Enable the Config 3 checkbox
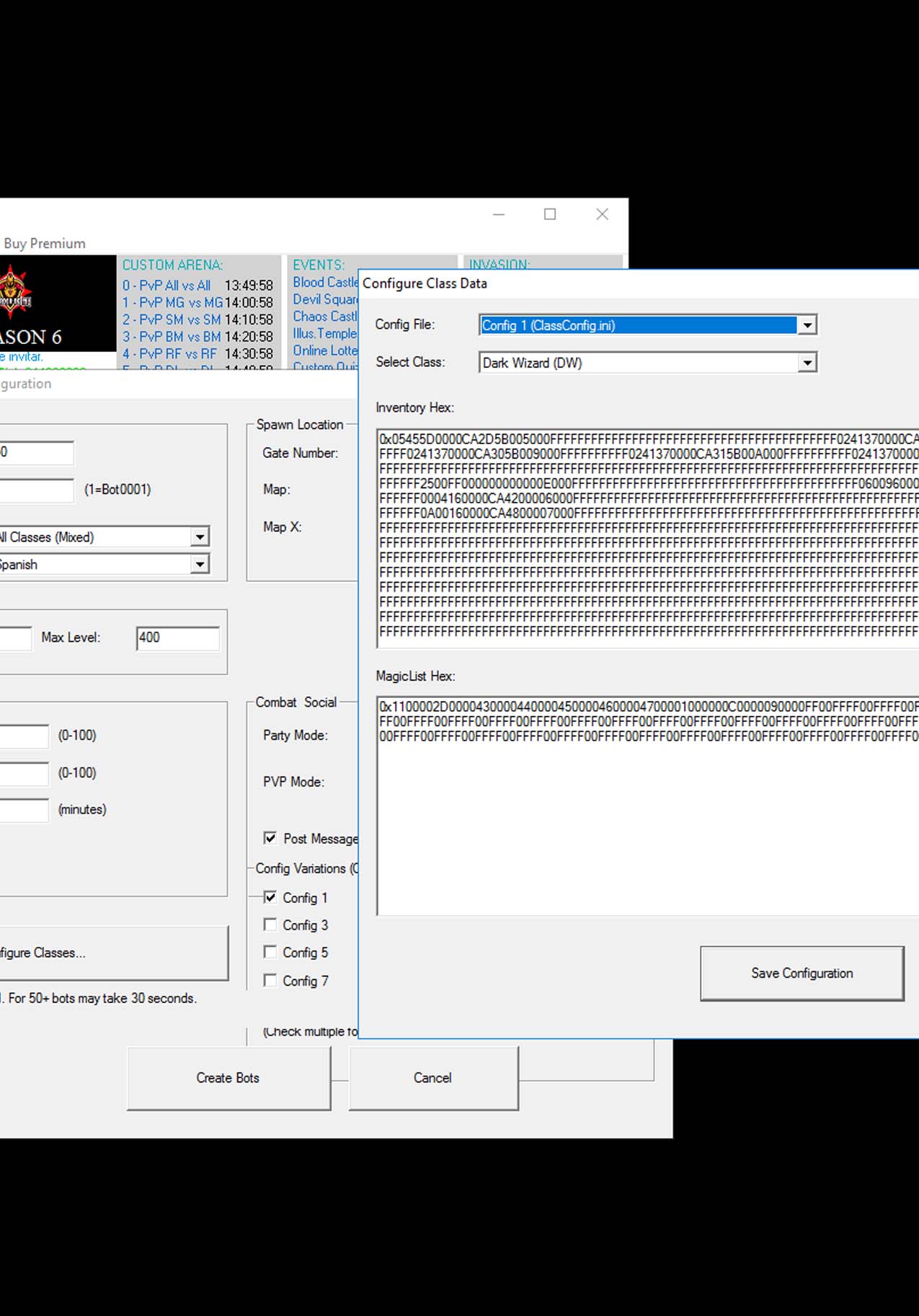 point(270,924)
